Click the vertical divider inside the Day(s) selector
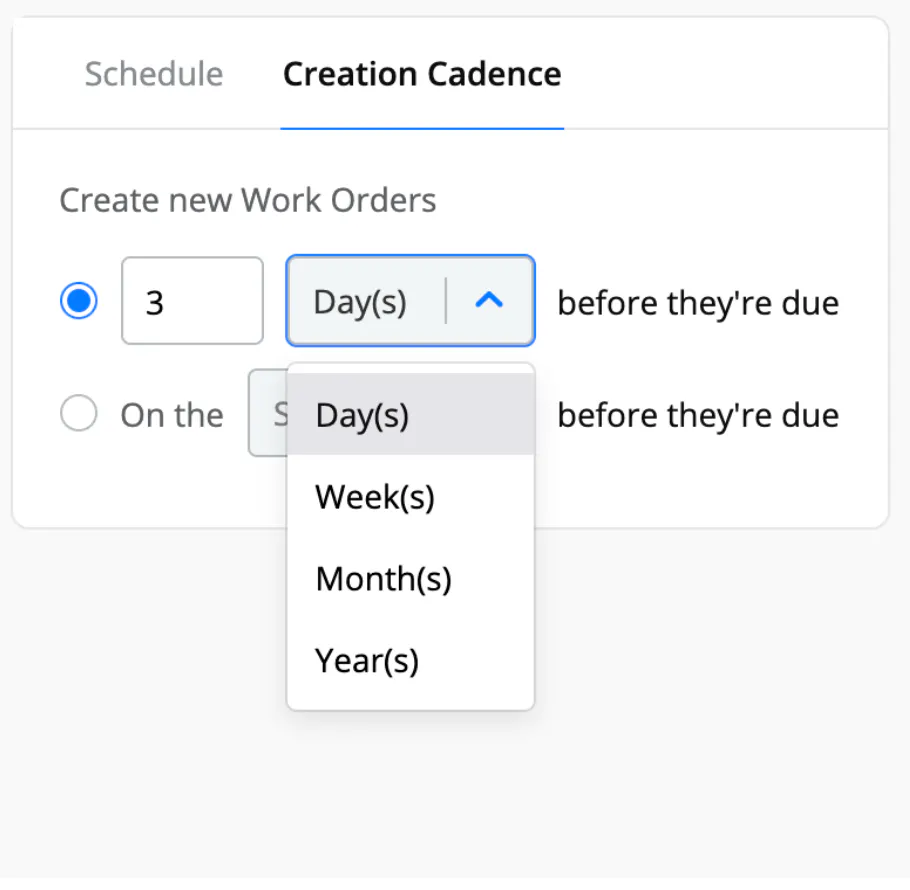Viewport: 910px width, 890px height. pyautogui.click(x=446, y=301)
